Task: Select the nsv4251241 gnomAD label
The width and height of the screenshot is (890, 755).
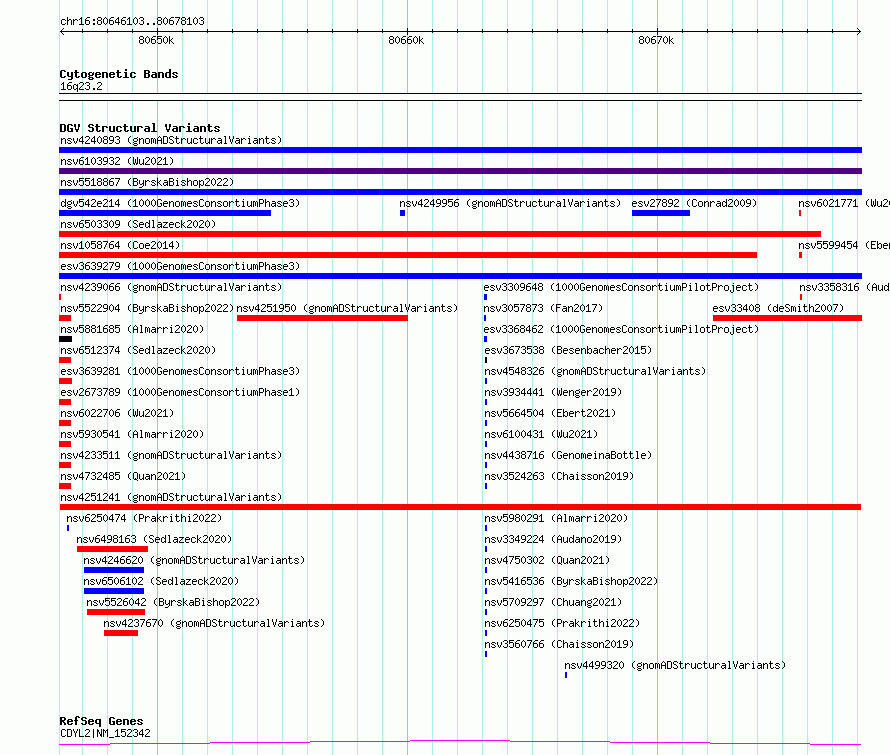Action: pos(171,497)
